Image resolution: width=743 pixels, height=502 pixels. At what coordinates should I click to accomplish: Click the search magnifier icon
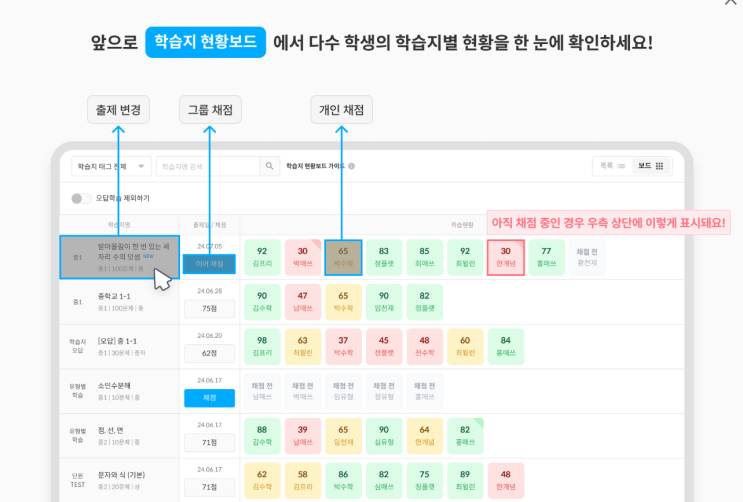(270, 166)
